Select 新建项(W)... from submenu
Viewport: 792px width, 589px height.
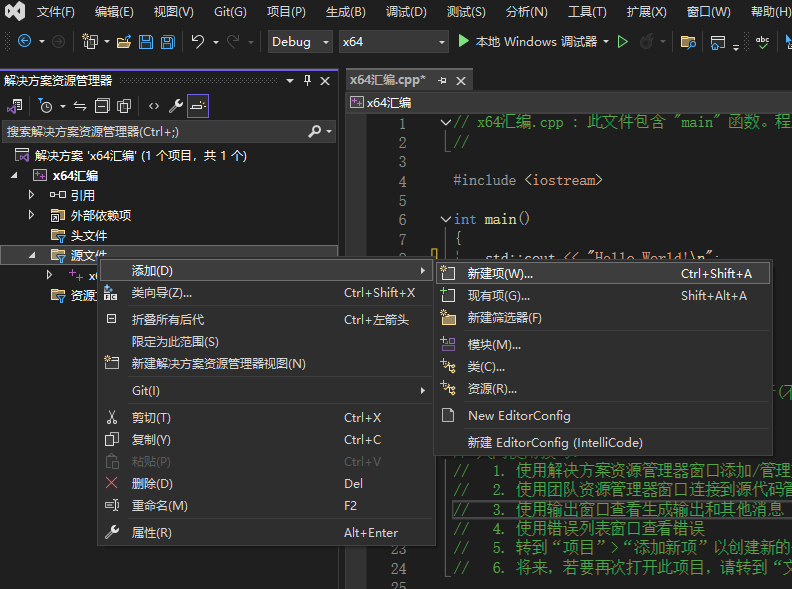[603, 273]
